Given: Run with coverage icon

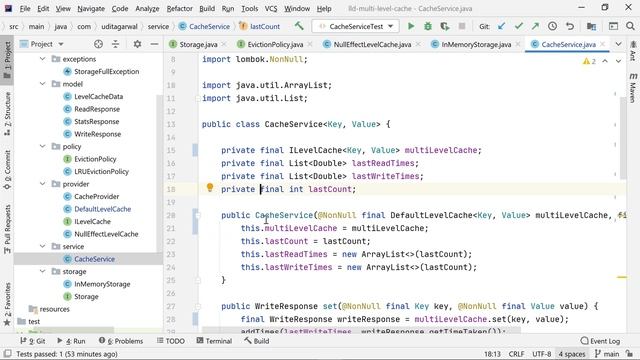Looking at the screenshot, I should point(445,26).
